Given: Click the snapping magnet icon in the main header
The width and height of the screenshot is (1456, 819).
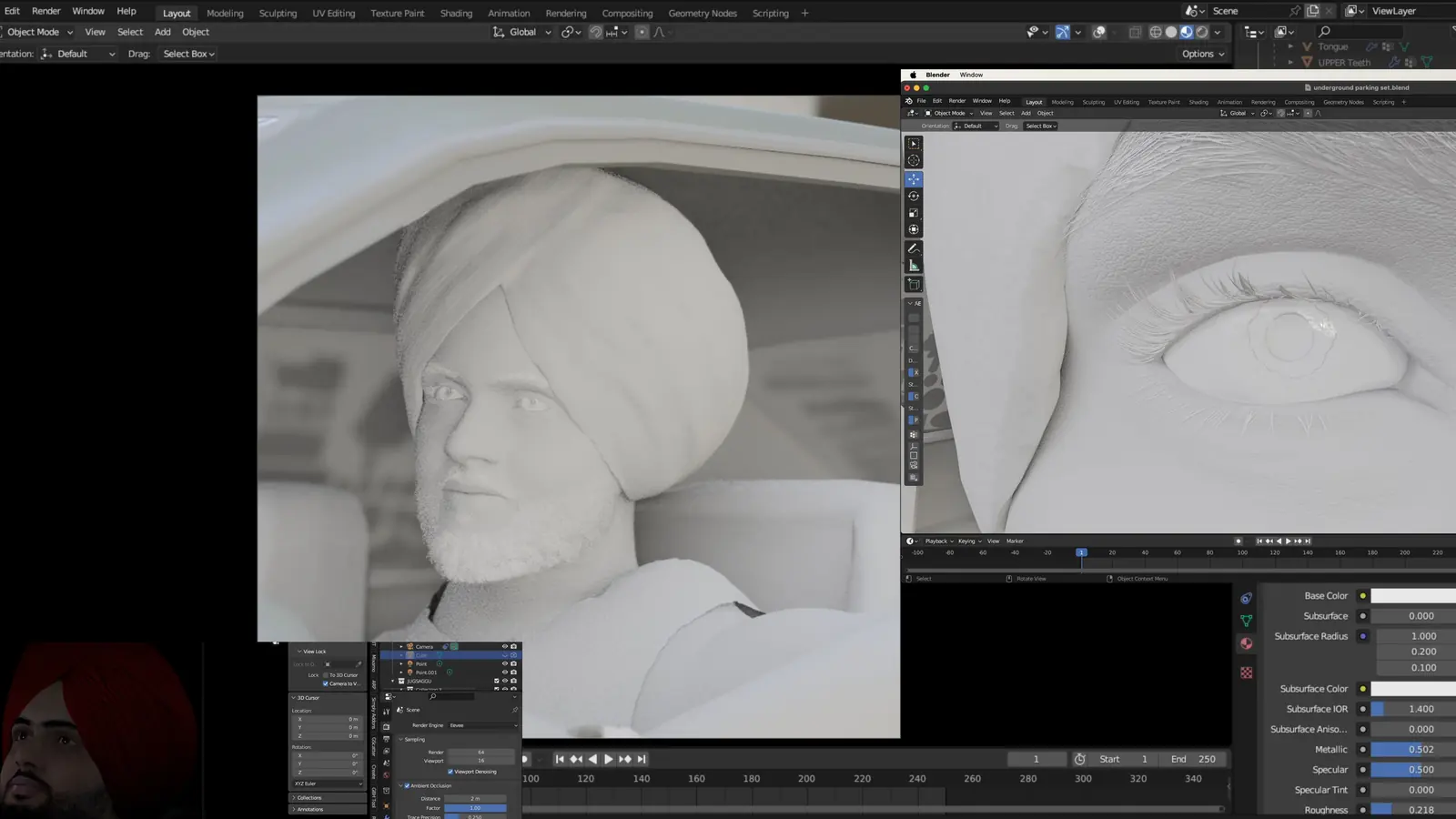Looking at the screenshot, I should click(x=595, y=32).
